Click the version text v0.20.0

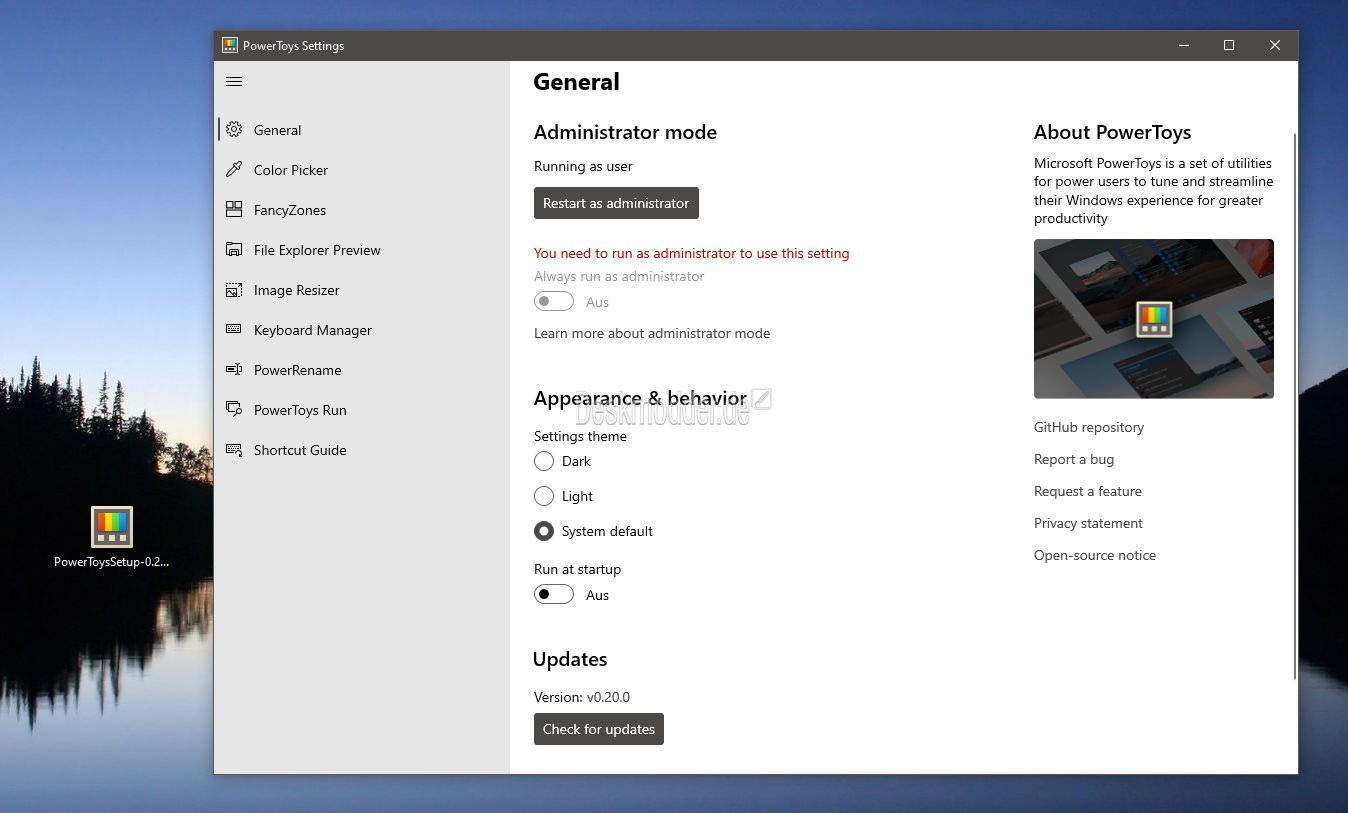click(x=608, y=697)
